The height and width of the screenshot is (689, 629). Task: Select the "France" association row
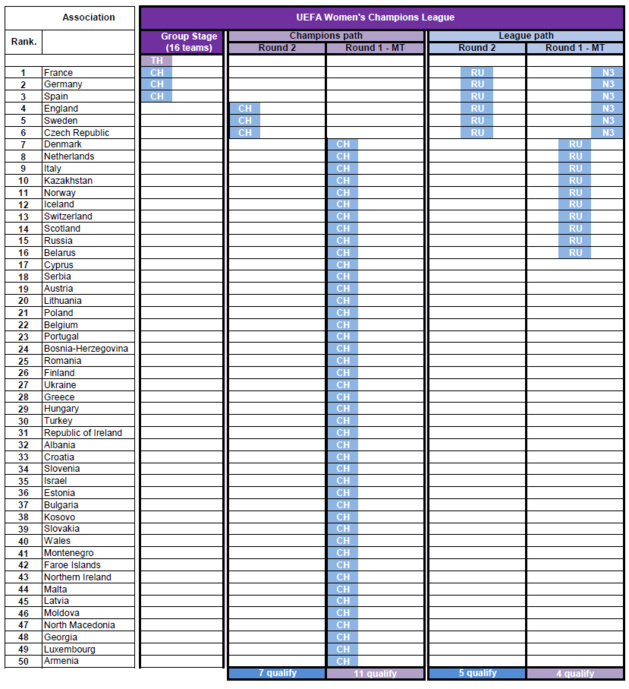point(70,73)
